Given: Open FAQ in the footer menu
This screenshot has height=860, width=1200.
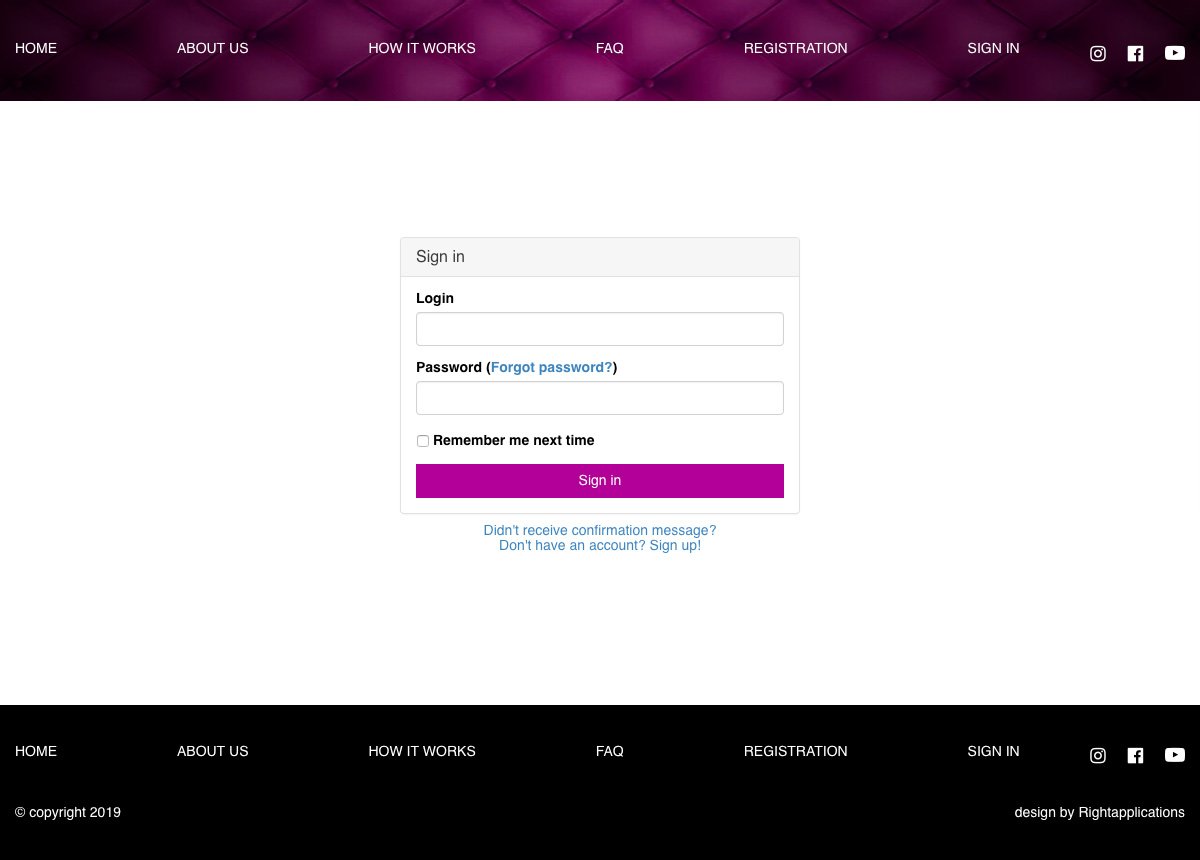Looking at the screenshot, I should coord(610,751).
